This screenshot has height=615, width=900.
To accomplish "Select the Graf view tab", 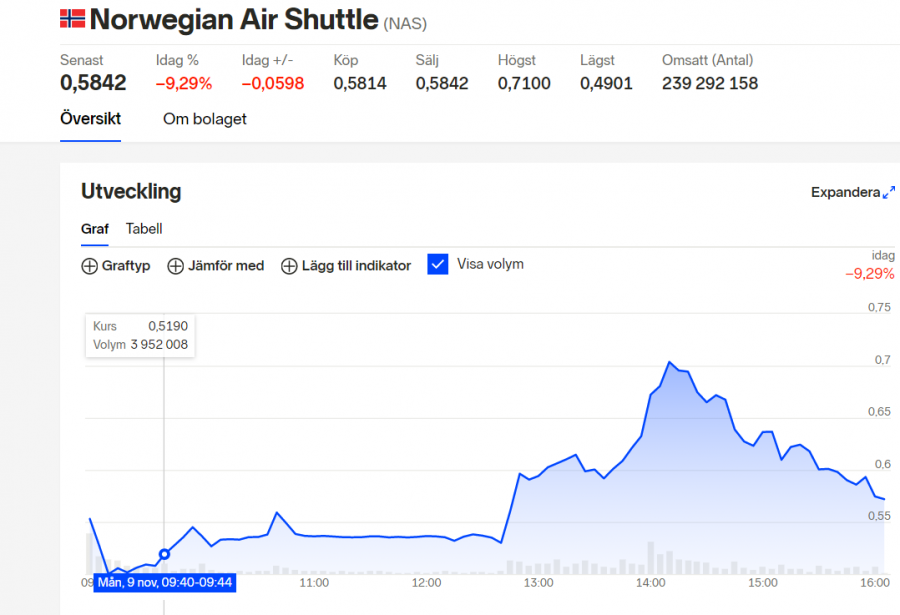I will [x=94, y=229].
